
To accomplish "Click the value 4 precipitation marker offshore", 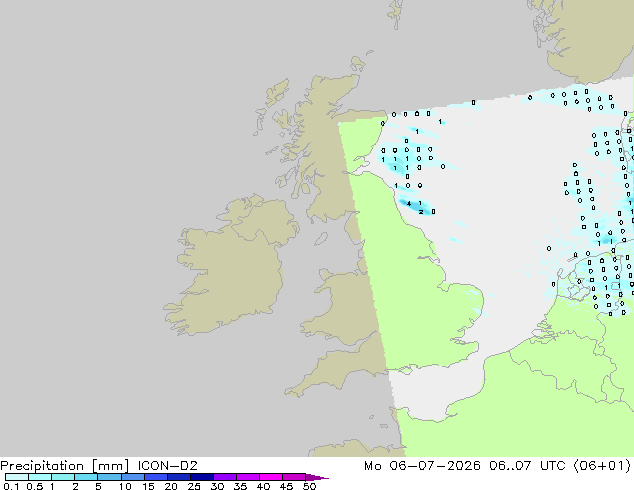I will pos(409,203).
